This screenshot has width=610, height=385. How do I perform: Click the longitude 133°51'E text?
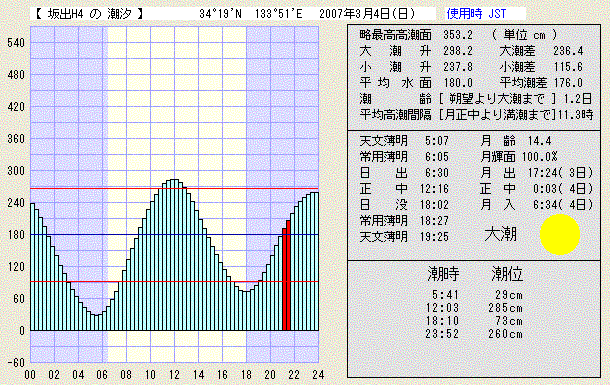point(279,14)
